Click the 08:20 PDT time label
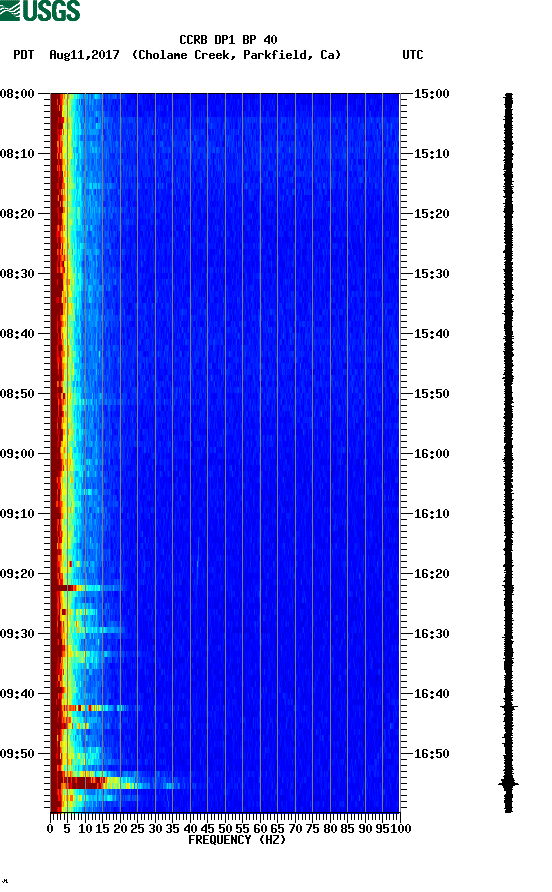The height and width of the screenshot is (892, 552). [18, 214]
